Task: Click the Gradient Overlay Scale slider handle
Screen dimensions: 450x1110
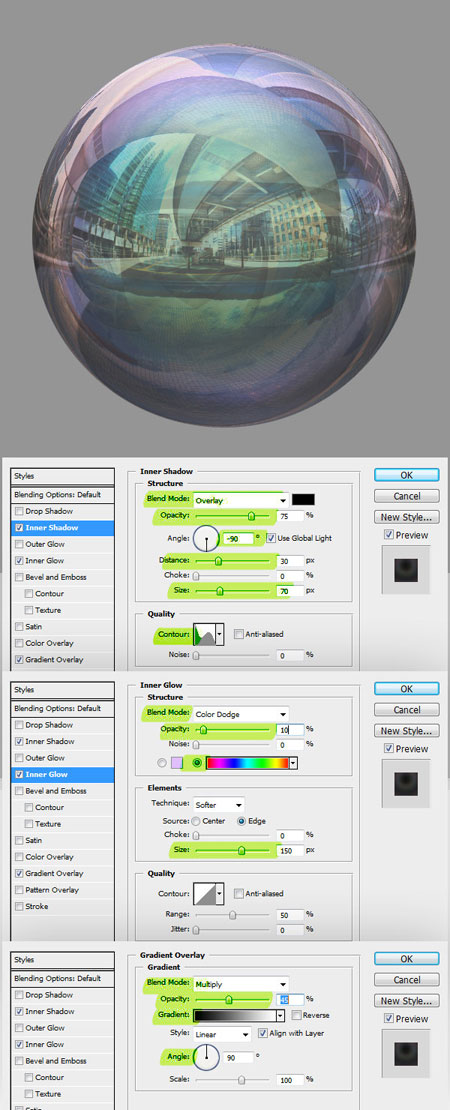Action: 242,1080
